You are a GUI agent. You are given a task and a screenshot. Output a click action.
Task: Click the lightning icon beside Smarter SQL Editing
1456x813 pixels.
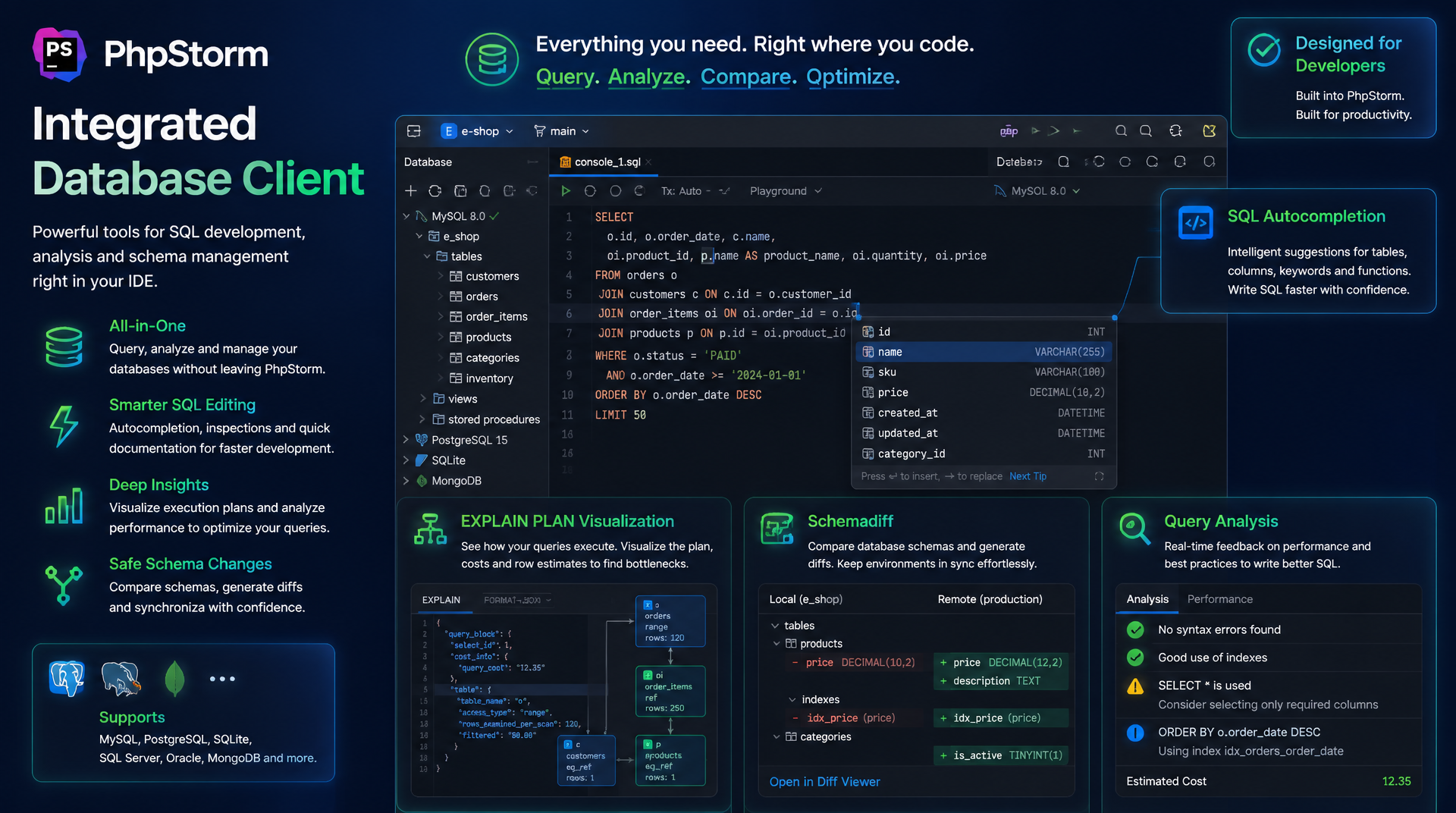(64, 425)
